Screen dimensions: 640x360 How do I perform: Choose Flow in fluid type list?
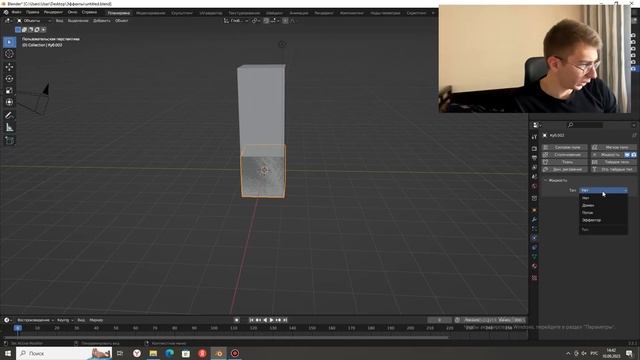click(x=603, y=213)
